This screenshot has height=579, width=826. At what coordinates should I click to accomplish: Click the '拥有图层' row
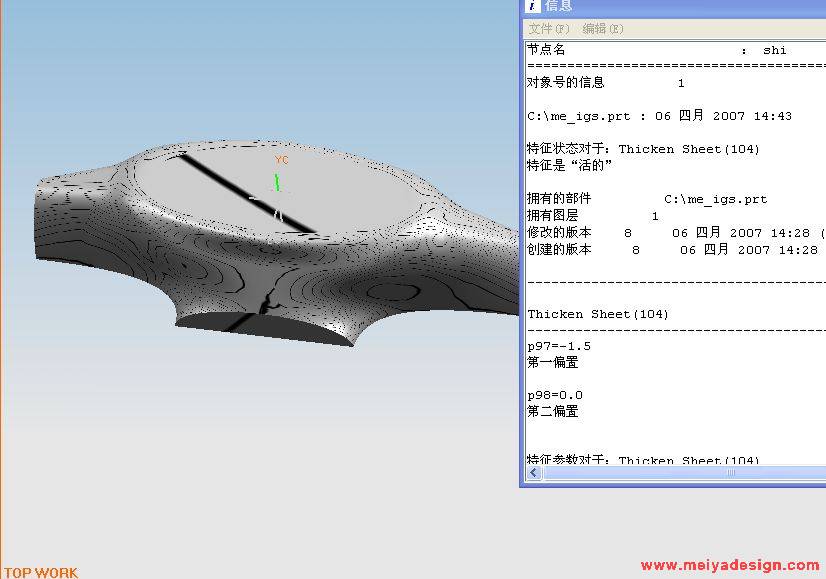point(593,215)
